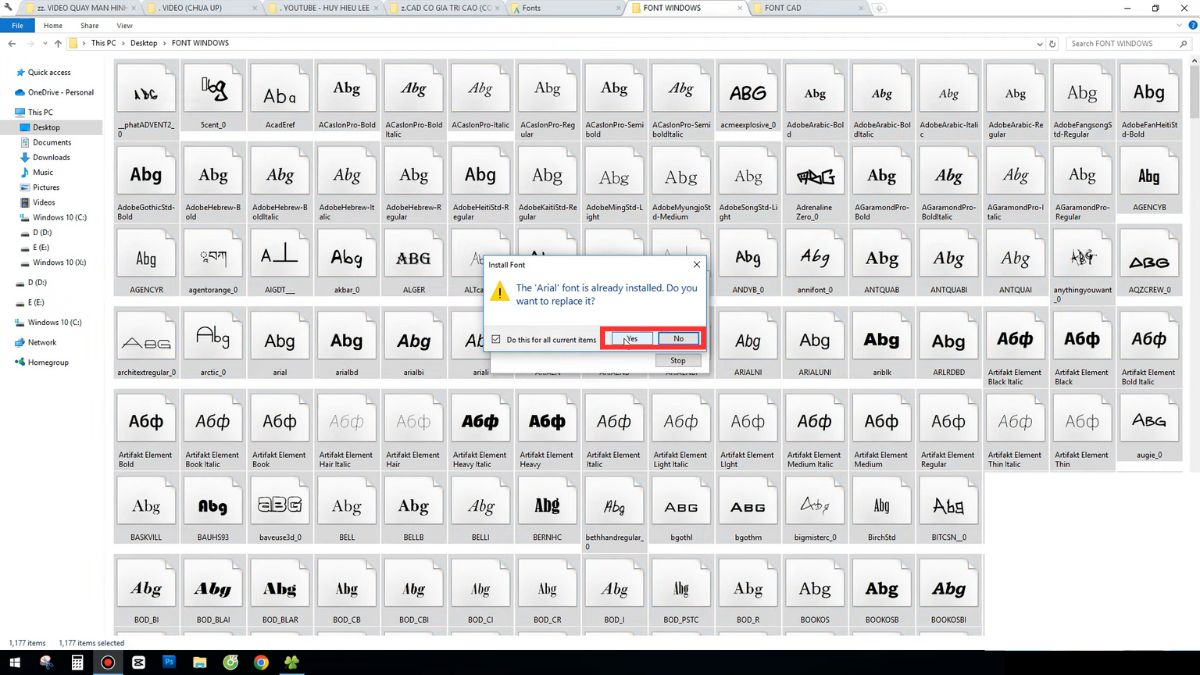Open the View ribbon tab

click(124, 25)
